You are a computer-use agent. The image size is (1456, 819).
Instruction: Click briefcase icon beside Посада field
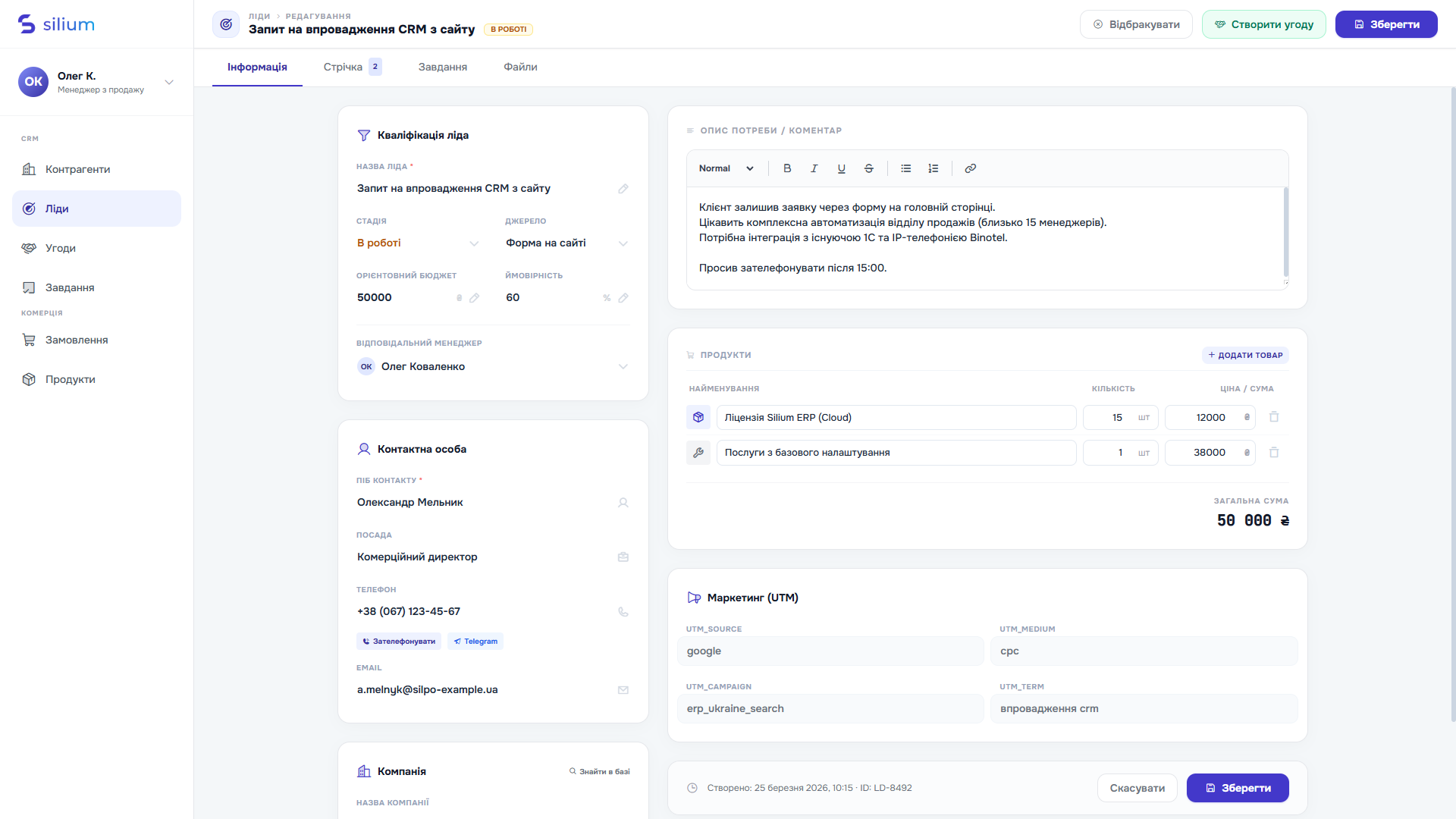click(x=623, y=557)
